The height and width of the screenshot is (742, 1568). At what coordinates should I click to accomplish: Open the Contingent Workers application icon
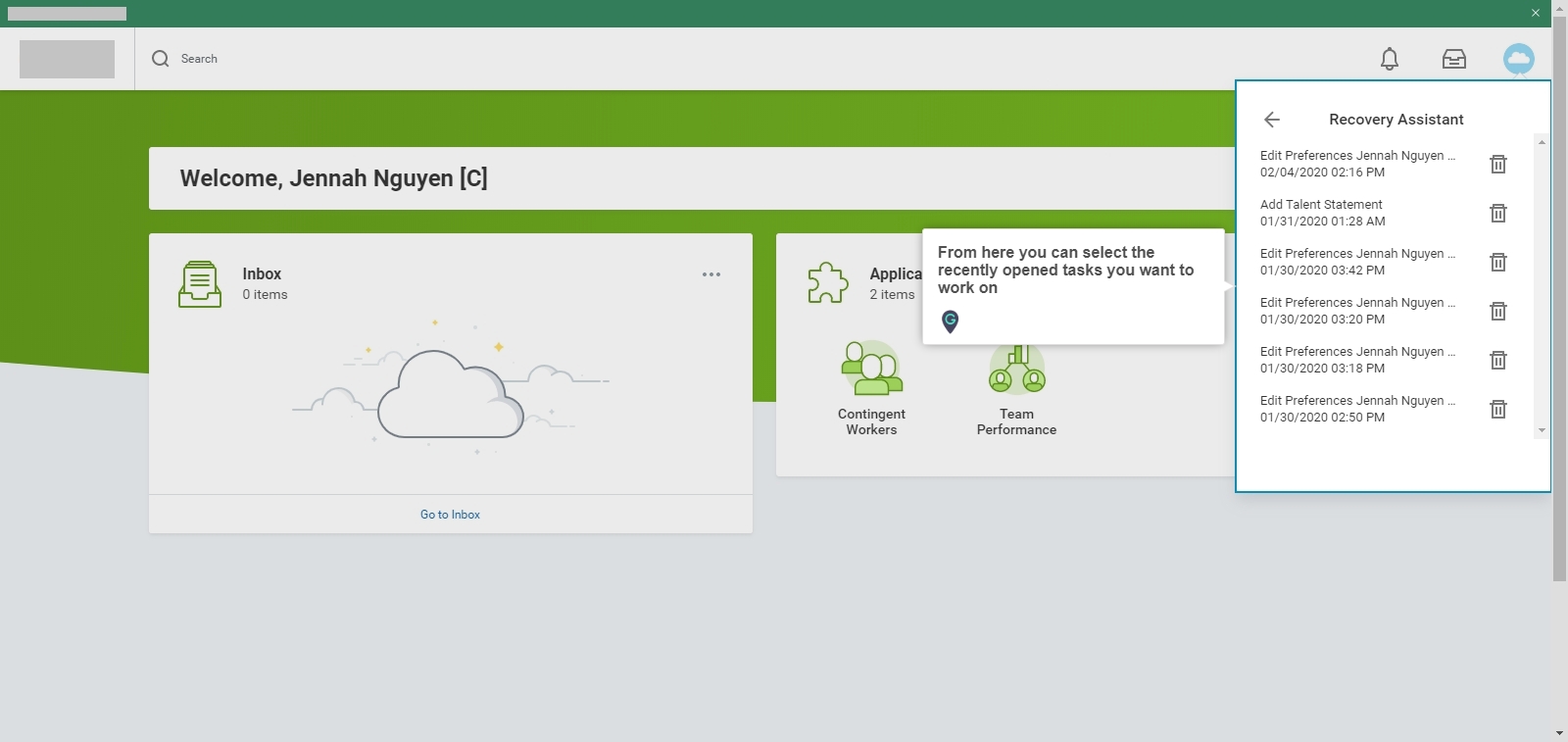pyautogui.click(x=871, y=369)
